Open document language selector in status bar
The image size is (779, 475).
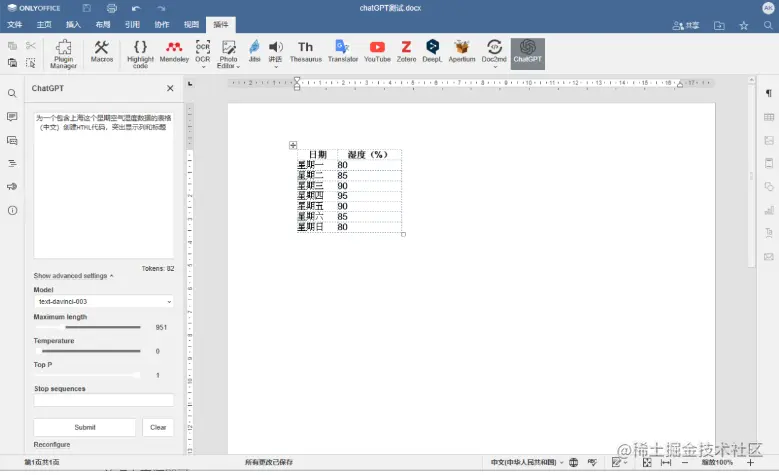pos(527,463)
